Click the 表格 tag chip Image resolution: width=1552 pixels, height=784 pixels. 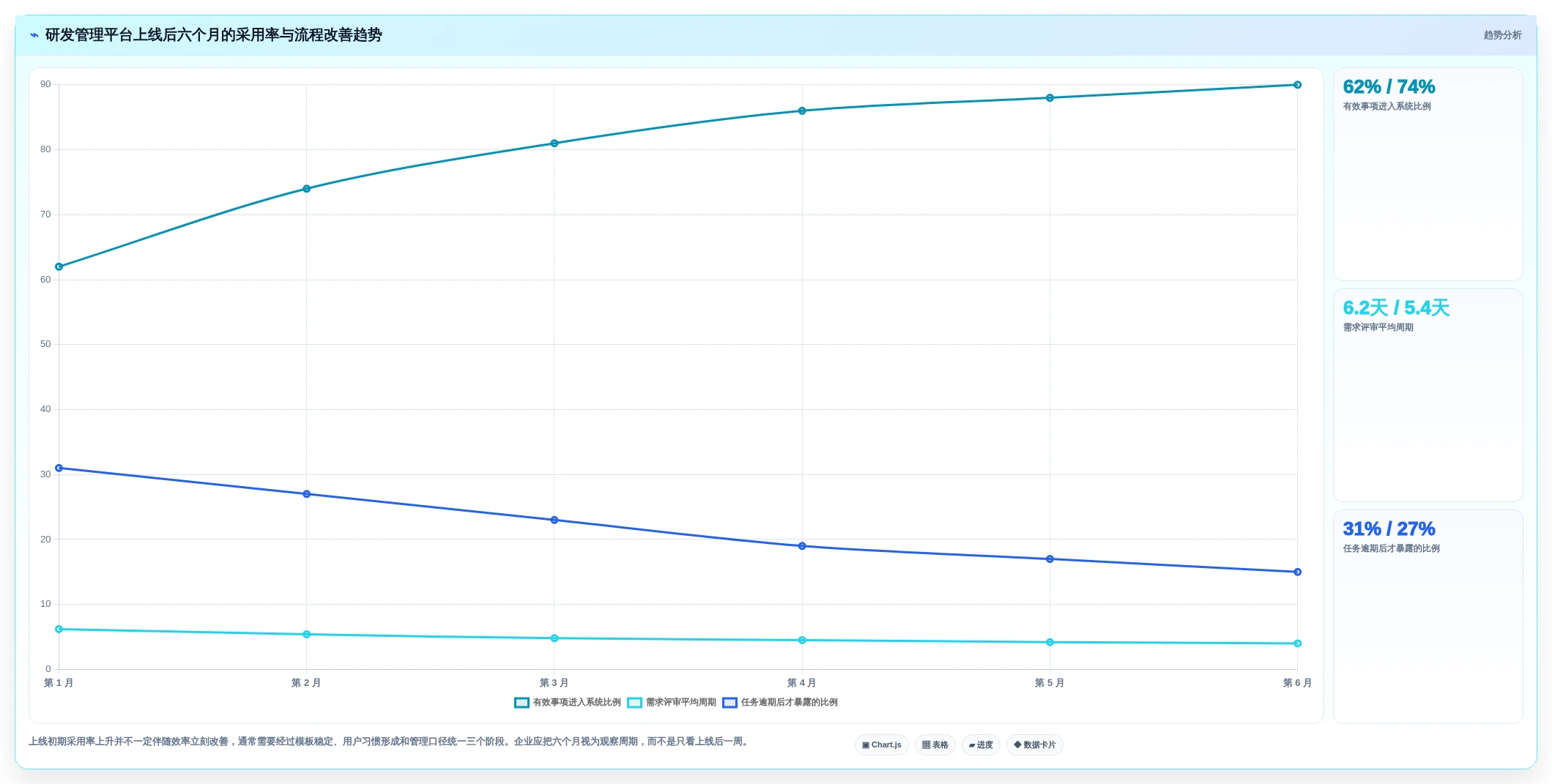tap(935, 745)
